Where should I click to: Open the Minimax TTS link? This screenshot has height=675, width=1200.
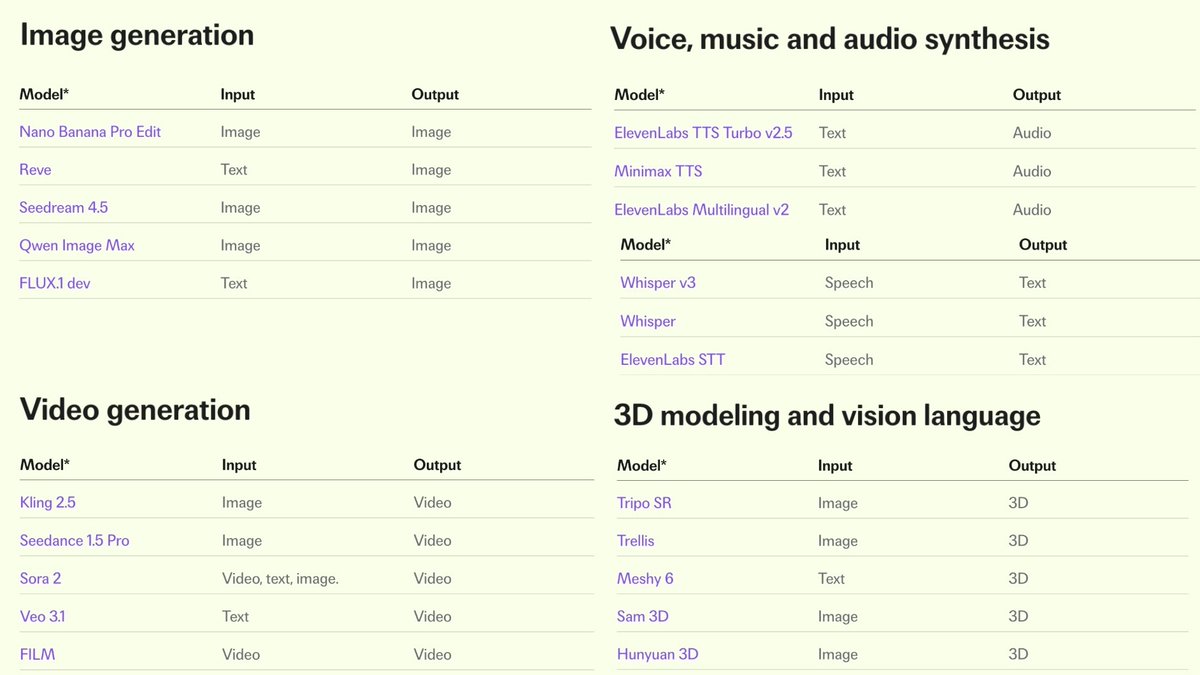pyautogui.click(x=658, y=172)
